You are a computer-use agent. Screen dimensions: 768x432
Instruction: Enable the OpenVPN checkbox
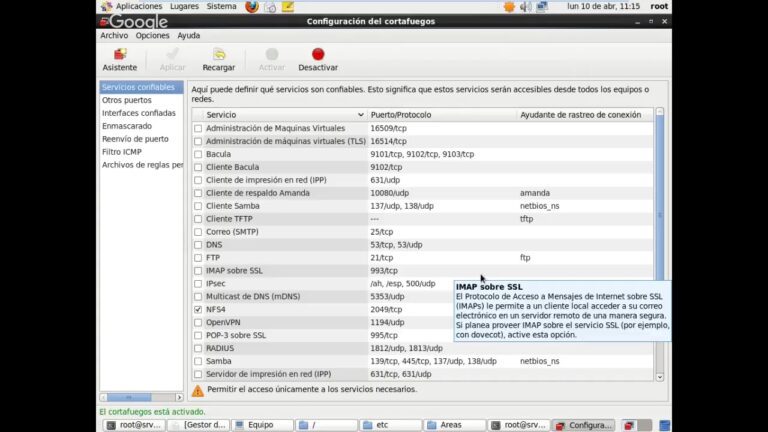198,323
